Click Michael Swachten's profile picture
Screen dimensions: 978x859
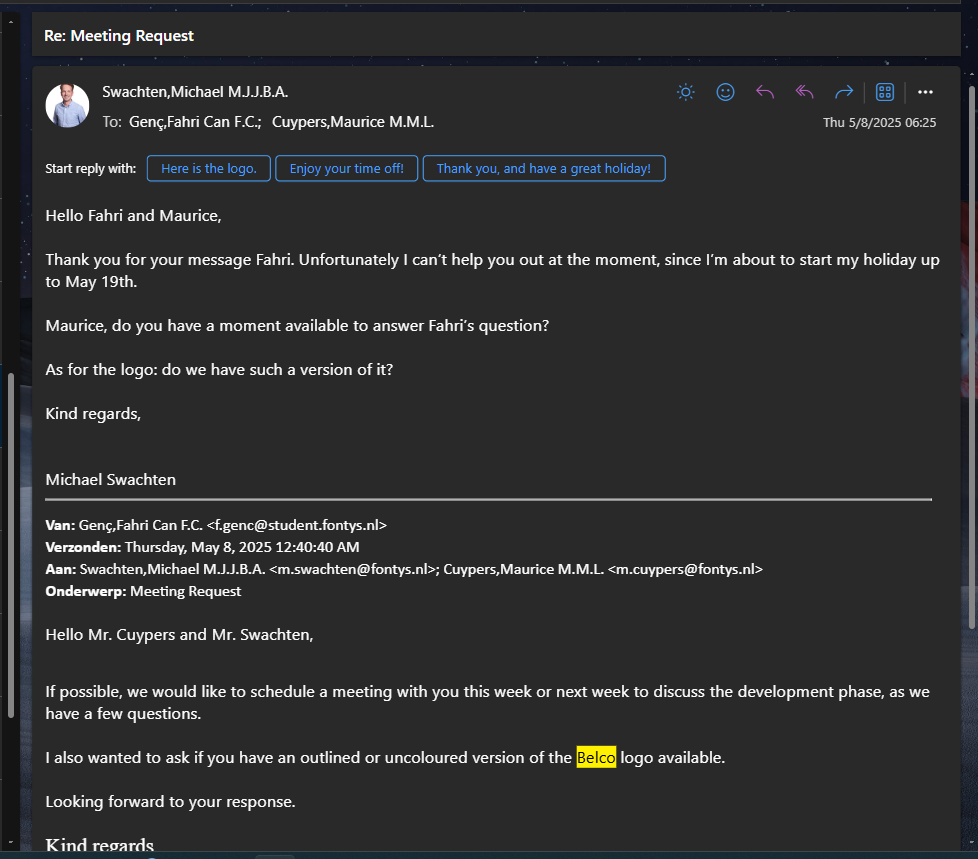pyautogui.click(x=66, y=104)
